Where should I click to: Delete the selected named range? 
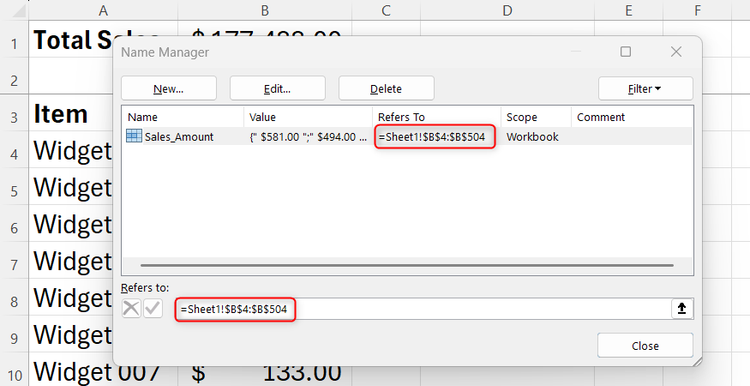386,88
